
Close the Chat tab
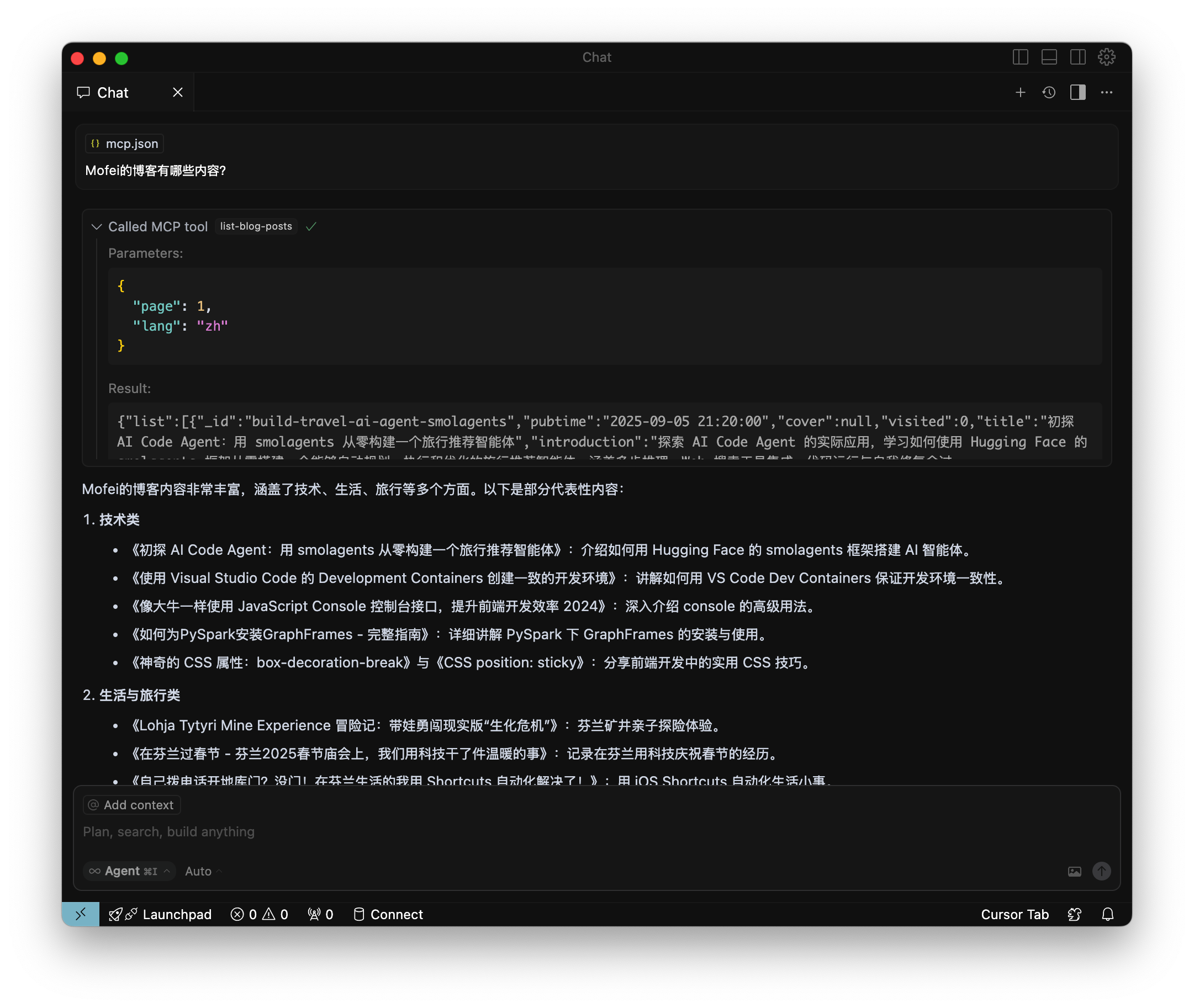pyautogui.click(x=178, y=93)
